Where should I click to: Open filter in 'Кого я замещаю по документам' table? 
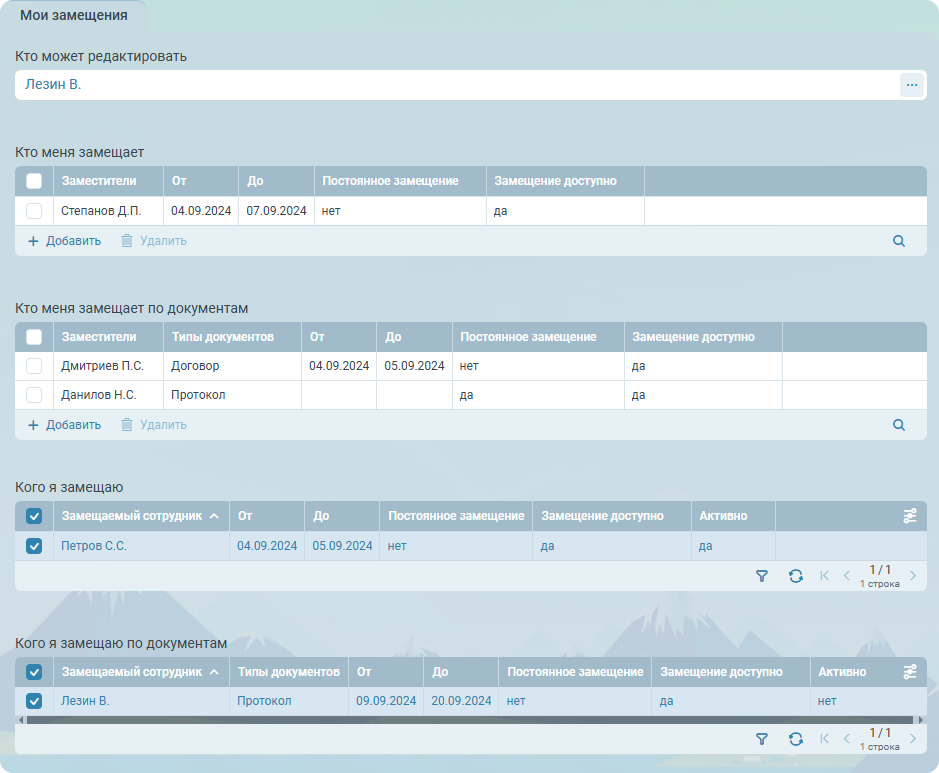(x=762, y=739)
